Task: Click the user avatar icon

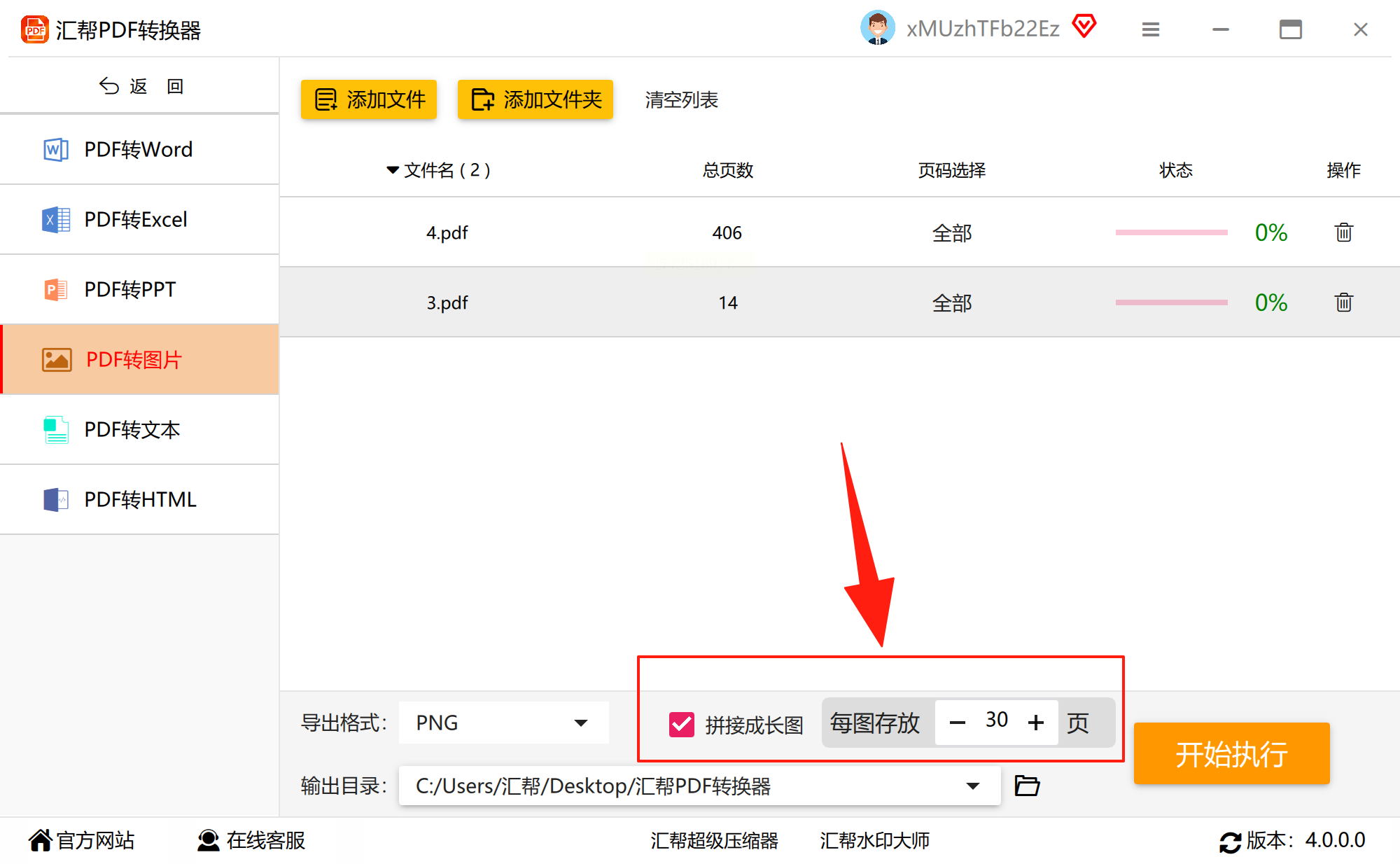Action: tap(877, 28)
